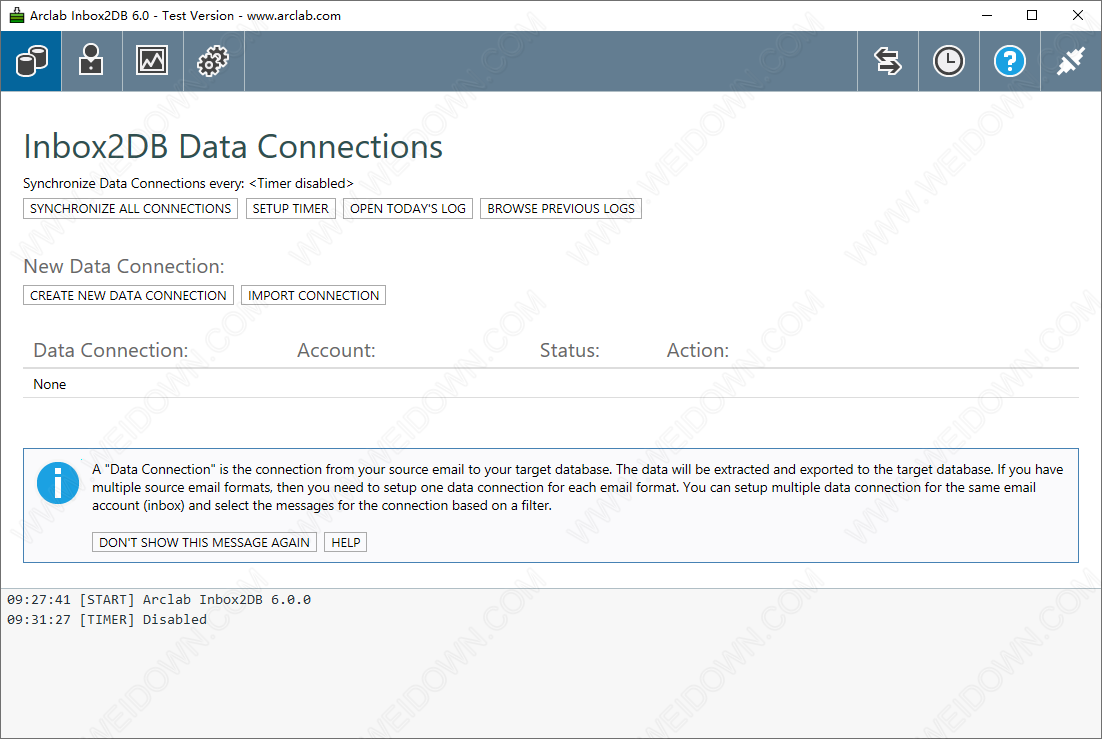Image resolution: width=1102 pixels, height=739 pixels.
Task: Click log line '[START] Arclab Inbox2DB 6.0.0'
Action: click(x=159, y=600)
